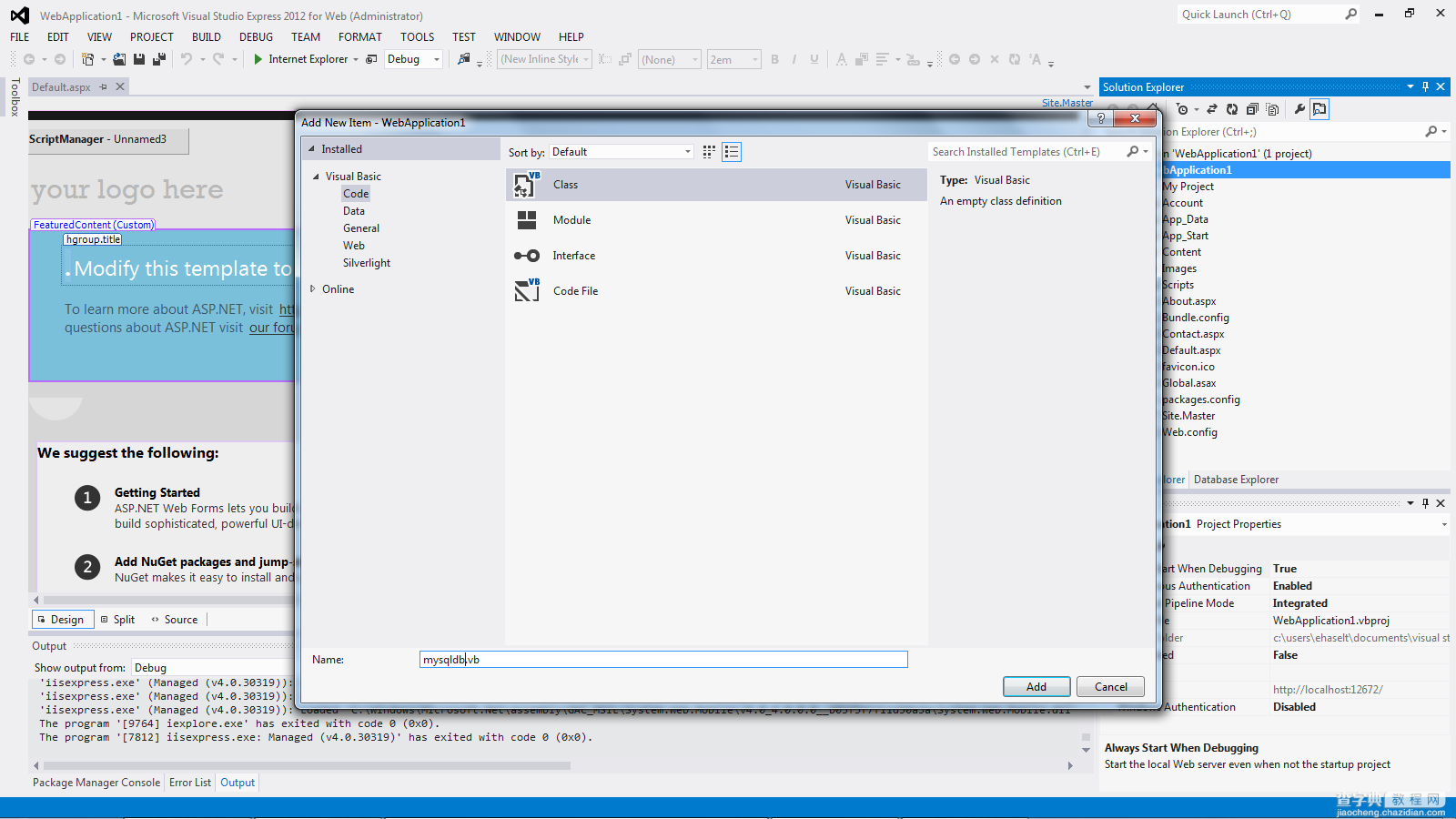Expand the Online node in dialog
Viewport: 1456px width, 819px height.
click(x=312, y=288)
